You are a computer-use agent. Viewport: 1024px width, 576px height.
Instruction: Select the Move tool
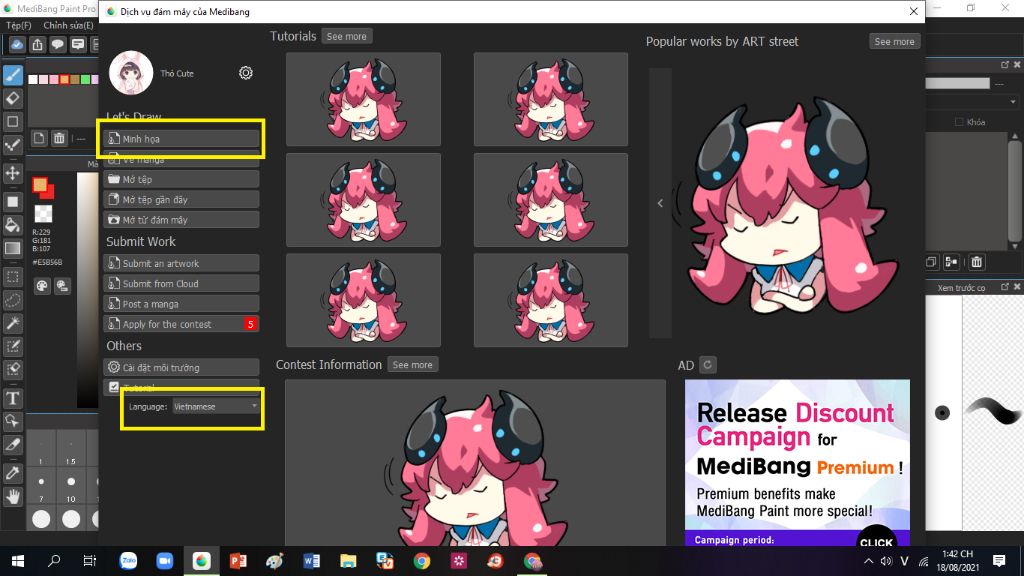point(13,173)
